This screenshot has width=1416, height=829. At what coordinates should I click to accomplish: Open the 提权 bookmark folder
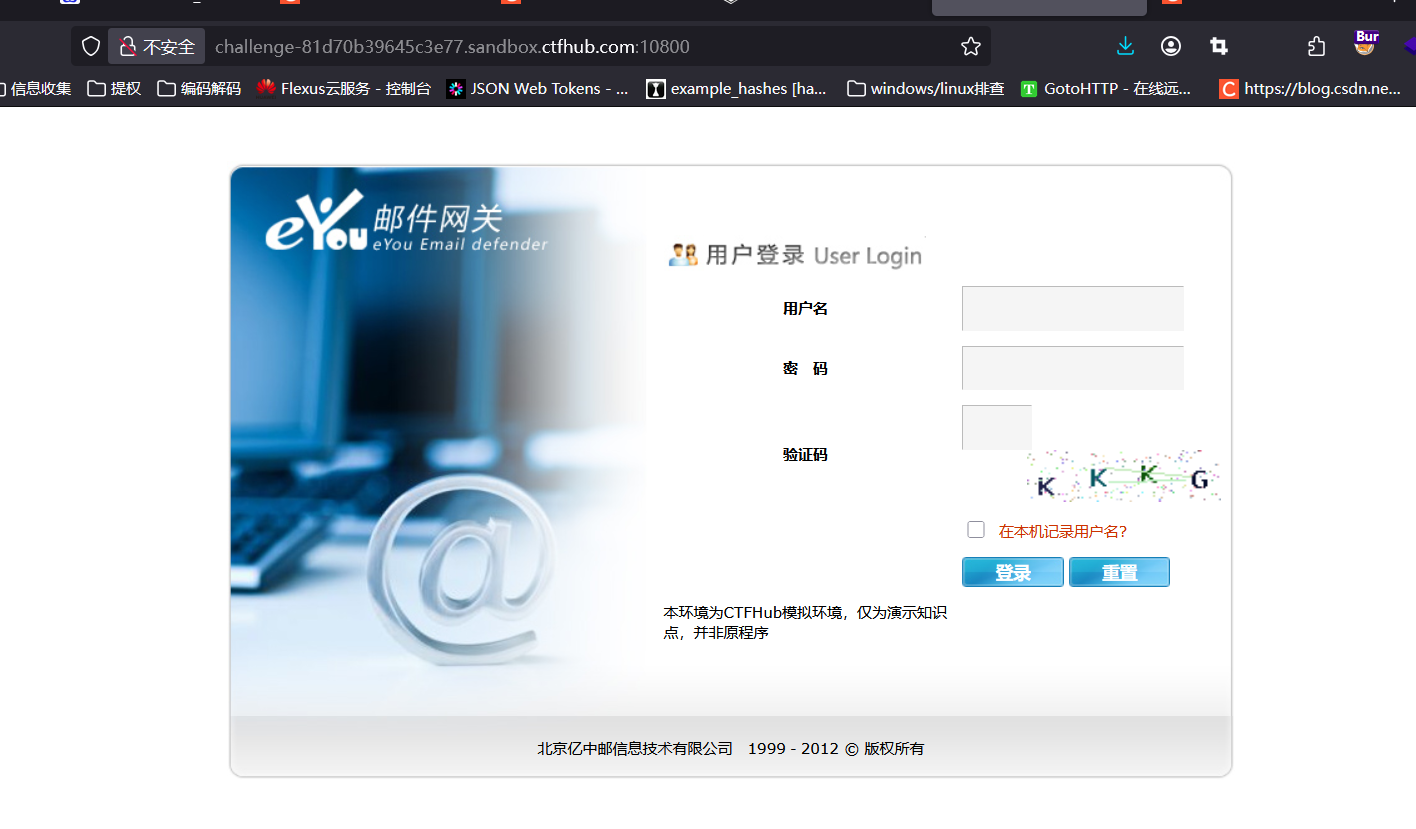(x=114, y=89)
